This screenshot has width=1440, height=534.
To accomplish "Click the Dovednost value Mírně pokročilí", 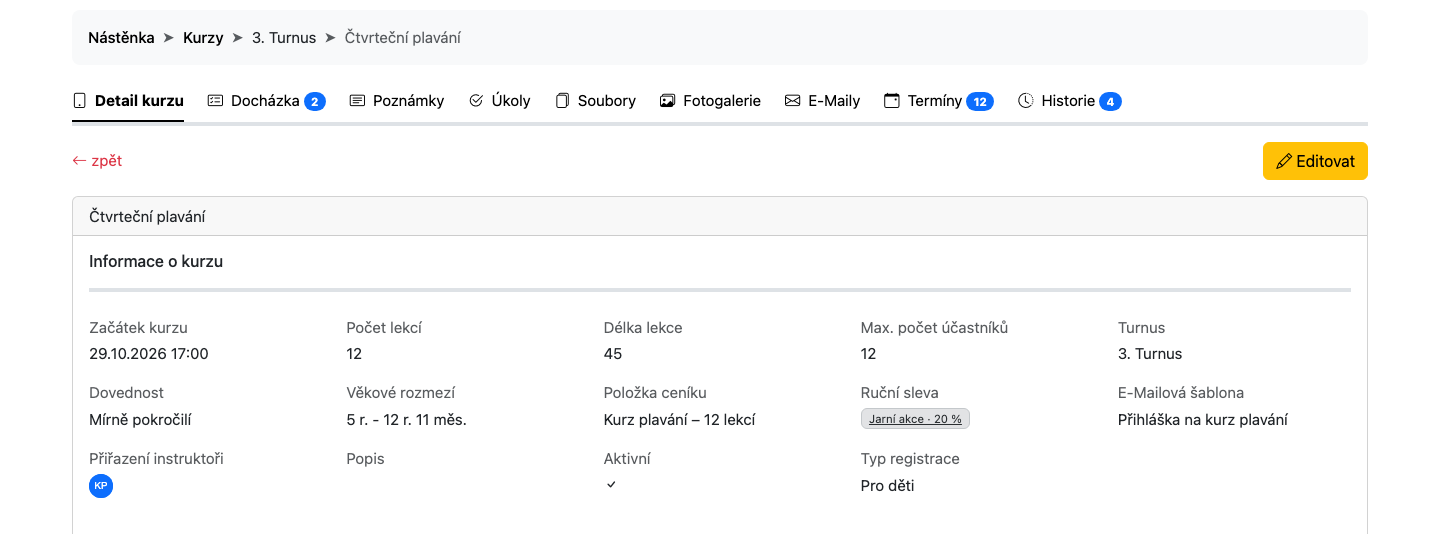I will pyautogui.click(x=139, y=420).
